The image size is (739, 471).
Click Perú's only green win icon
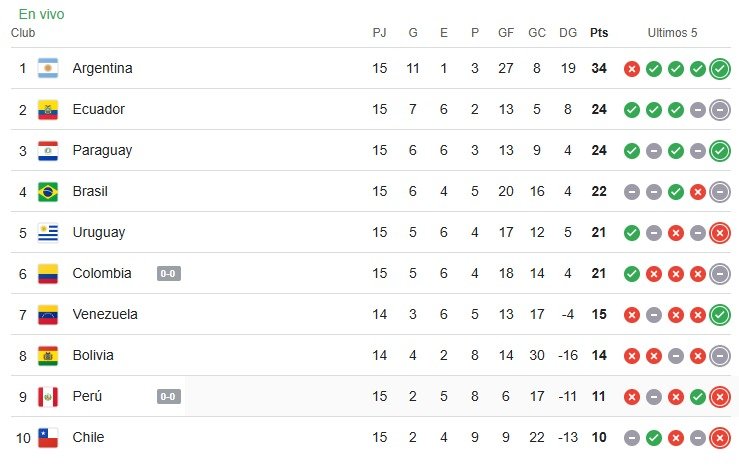pos(698,397)
